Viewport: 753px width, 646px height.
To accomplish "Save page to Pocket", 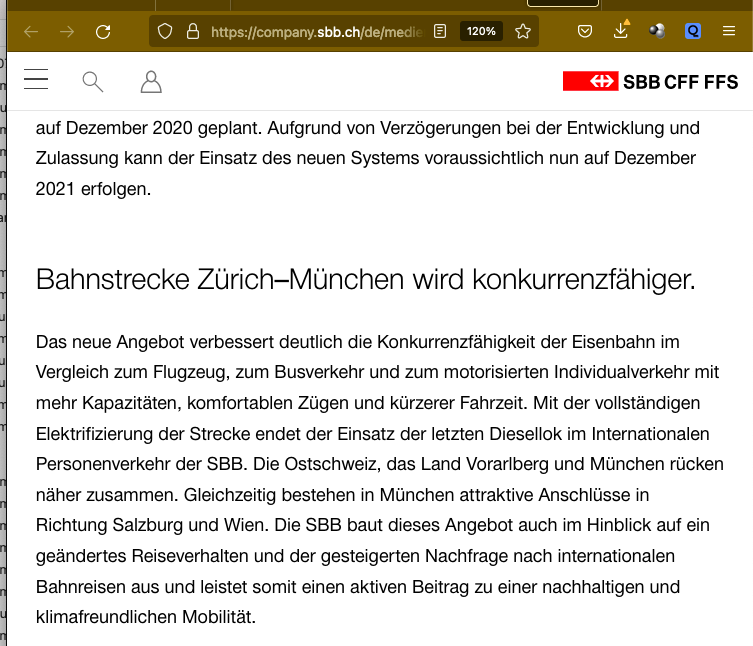I will pos(584,32).
